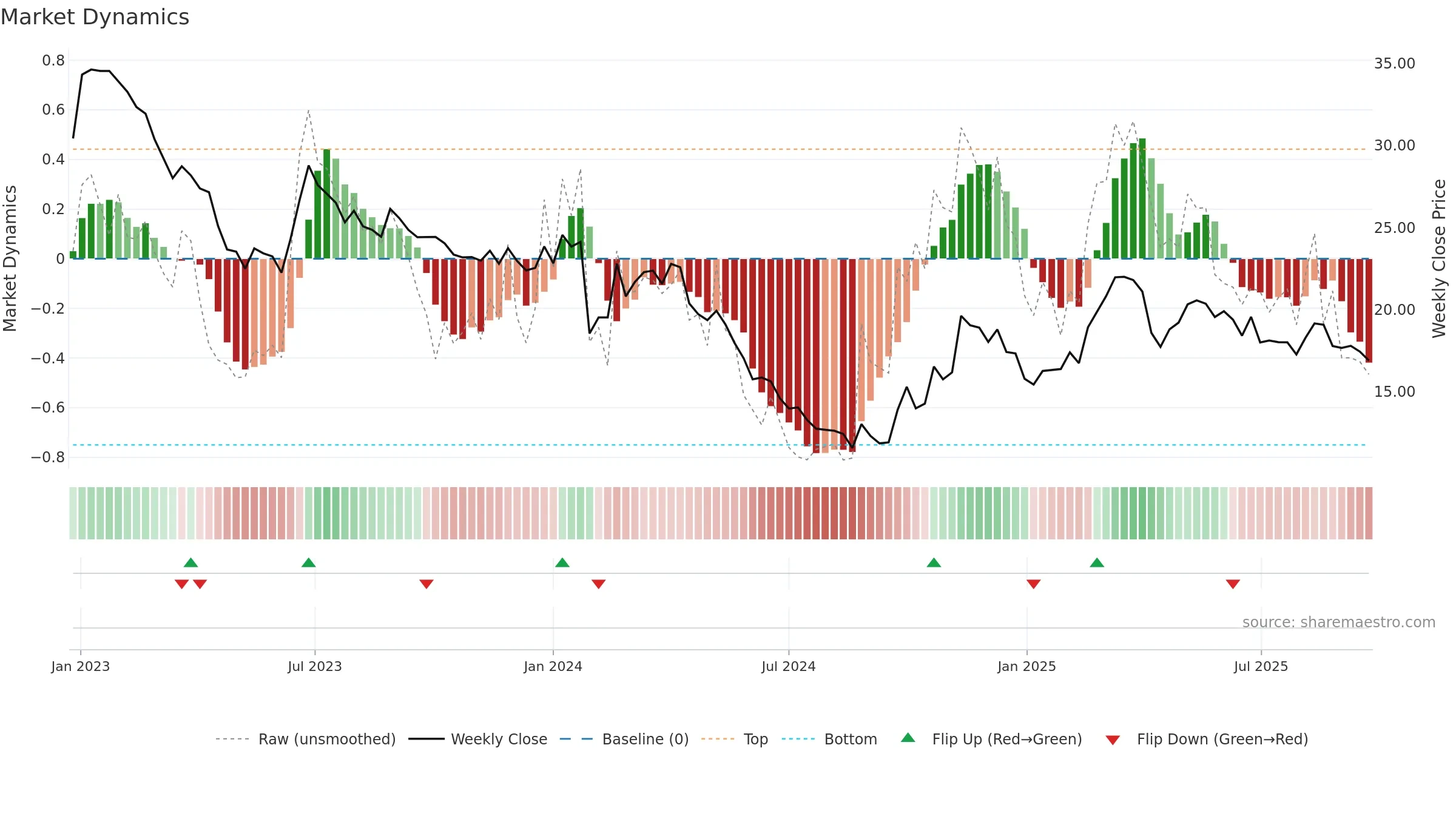Click the −0.8 left axis label

click(48, 457)
